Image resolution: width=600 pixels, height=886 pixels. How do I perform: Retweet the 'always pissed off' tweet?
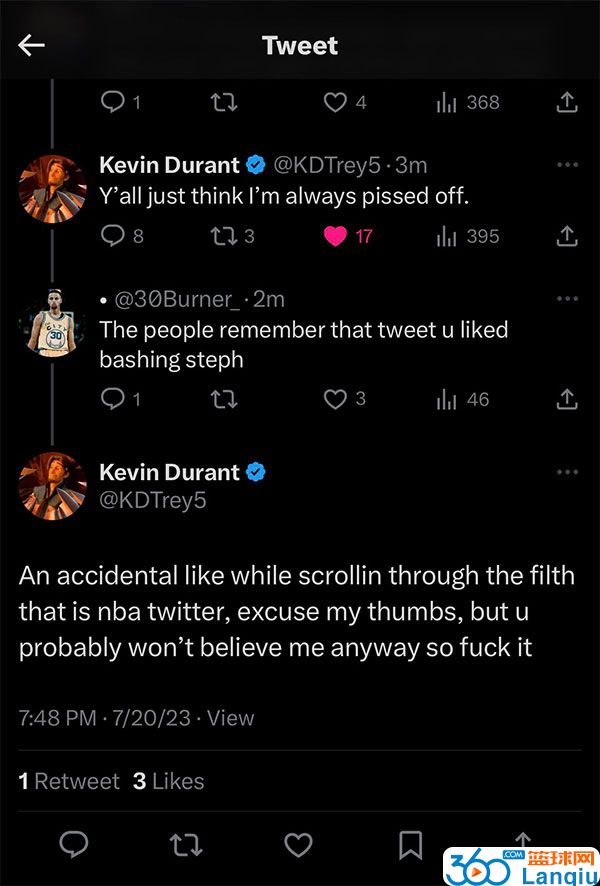coord(224,236)
